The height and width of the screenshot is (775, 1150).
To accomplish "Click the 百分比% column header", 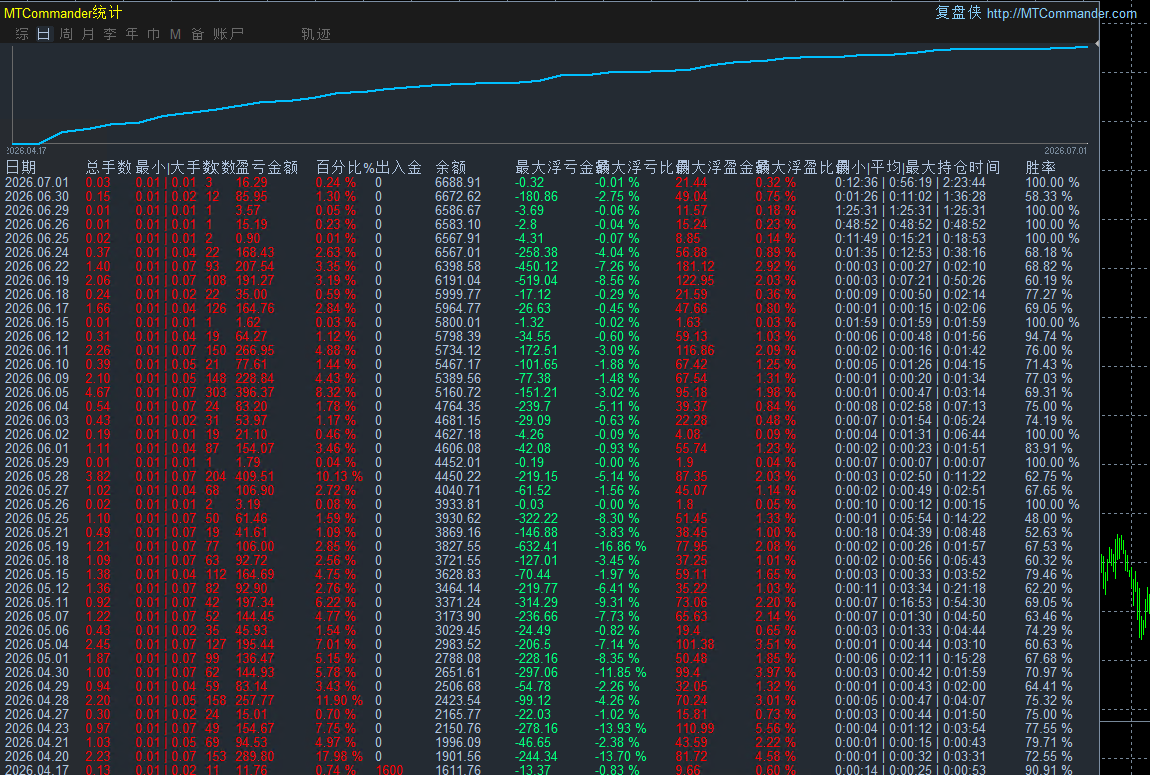I will click(x=345, y=167).
